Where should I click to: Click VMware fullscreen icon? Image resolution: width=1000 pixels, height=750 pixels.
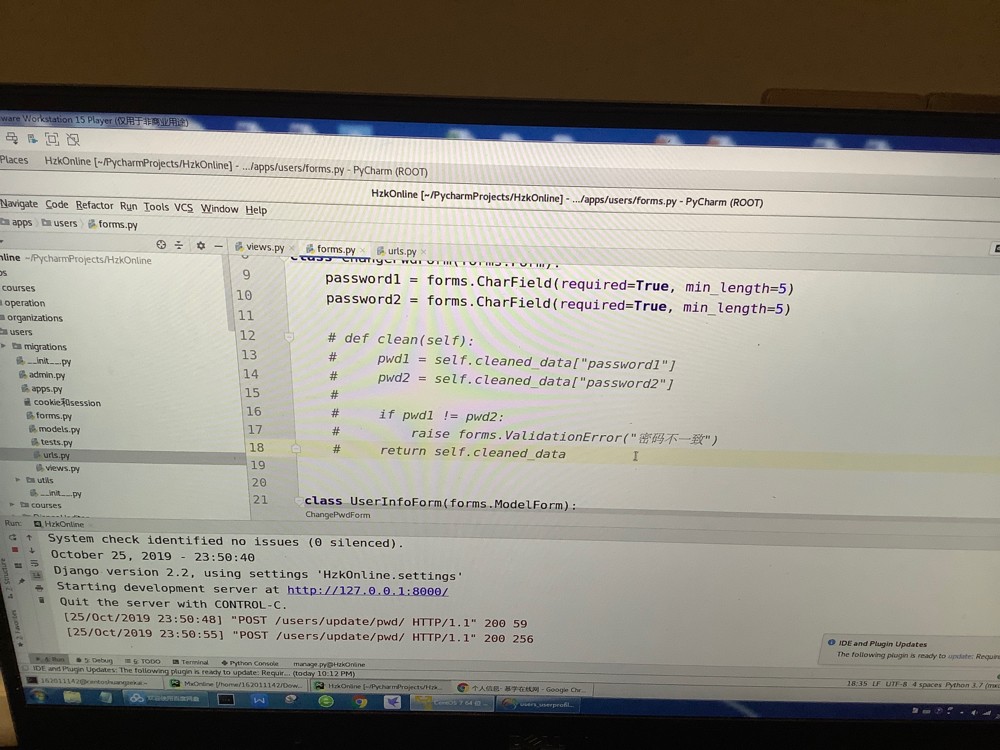tap(52, 138)
